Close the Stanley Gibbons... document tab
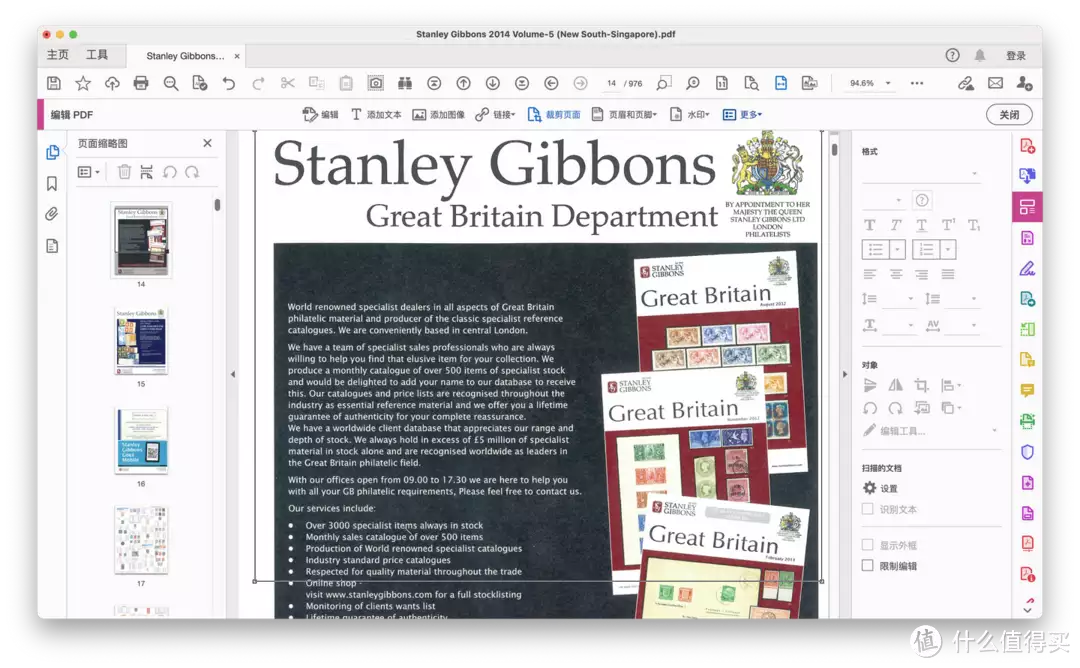 point(237,56)
